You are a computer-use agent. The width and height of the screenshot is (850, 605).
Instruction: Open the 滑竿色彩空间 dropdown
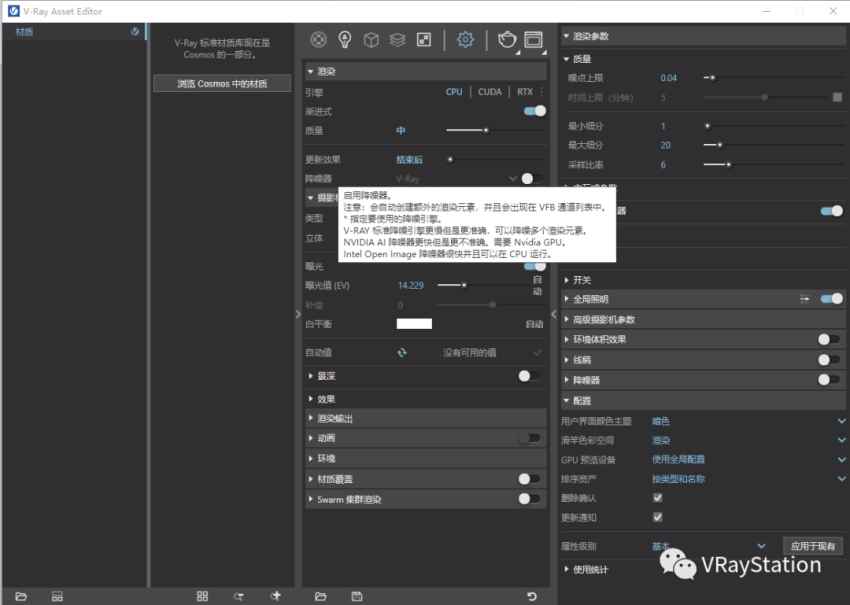point(748,440)
